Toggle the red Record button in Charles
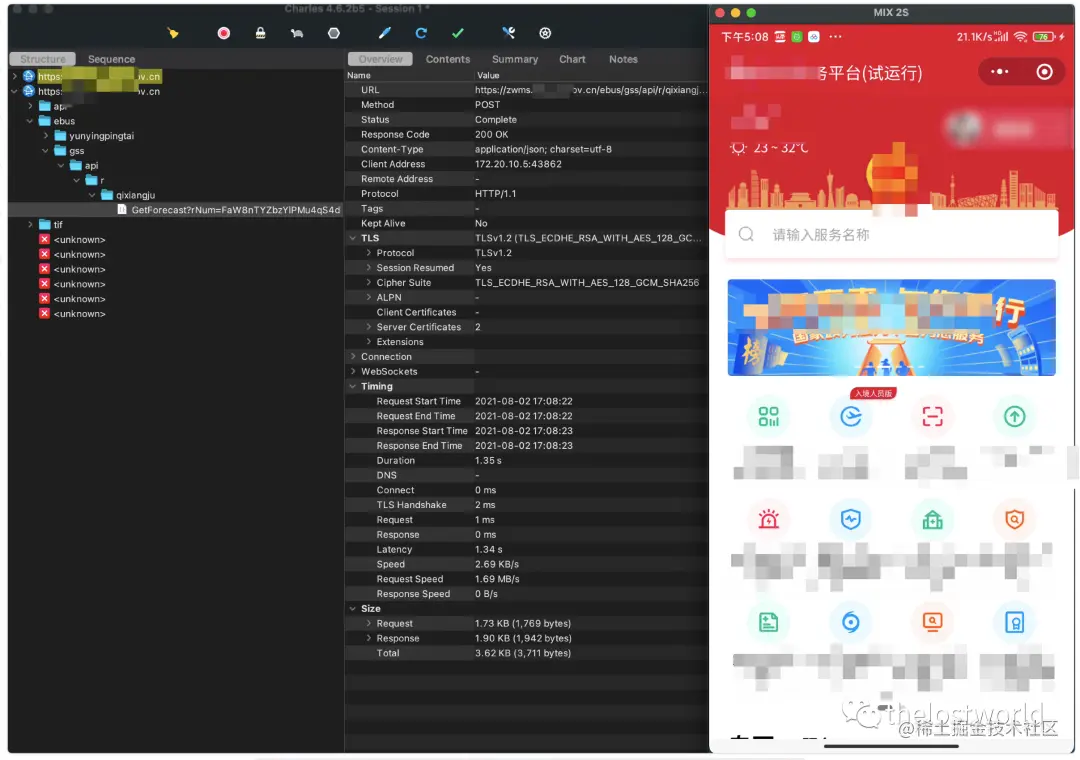 point(224,33)
